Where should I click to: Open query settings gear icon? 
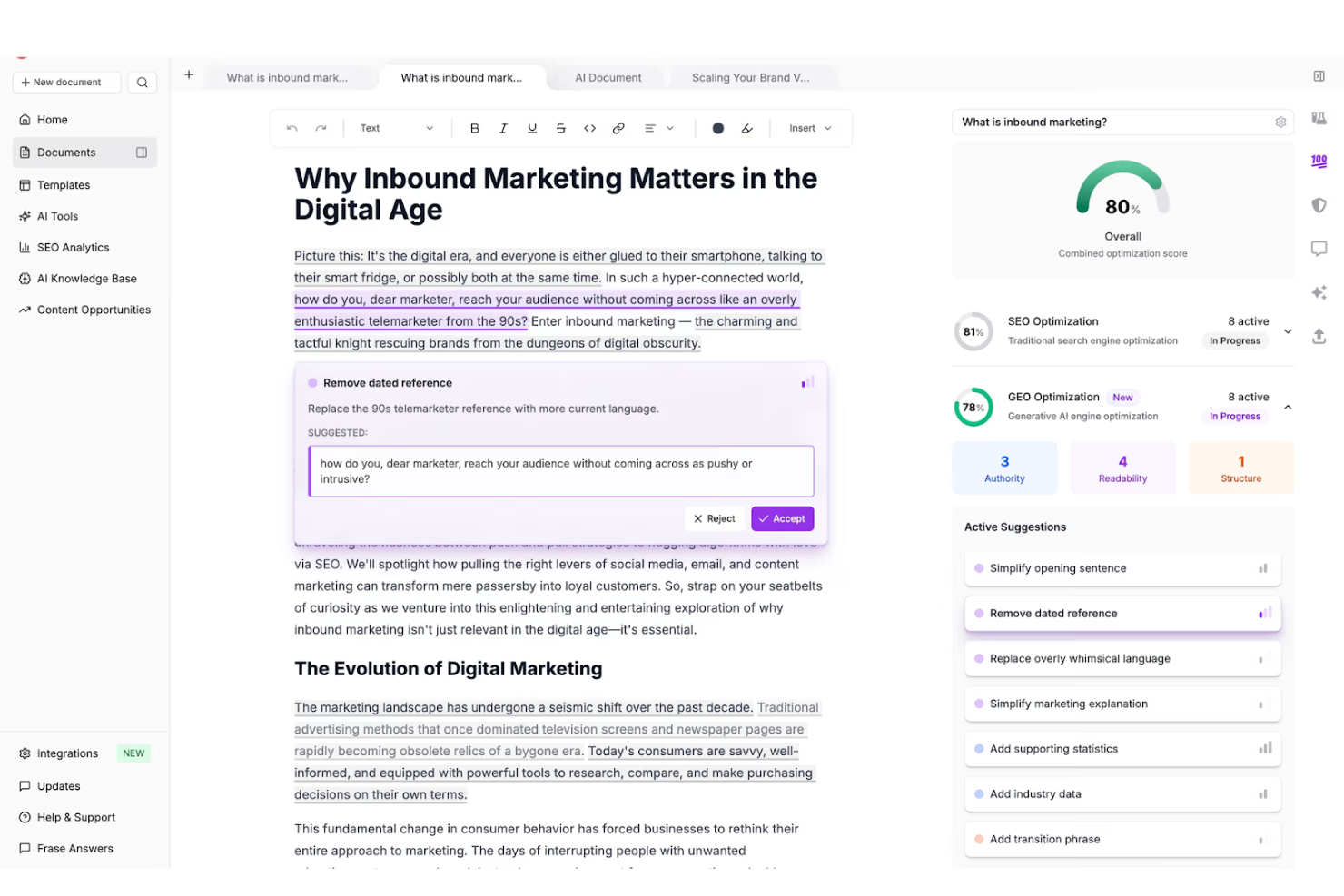1280,123
